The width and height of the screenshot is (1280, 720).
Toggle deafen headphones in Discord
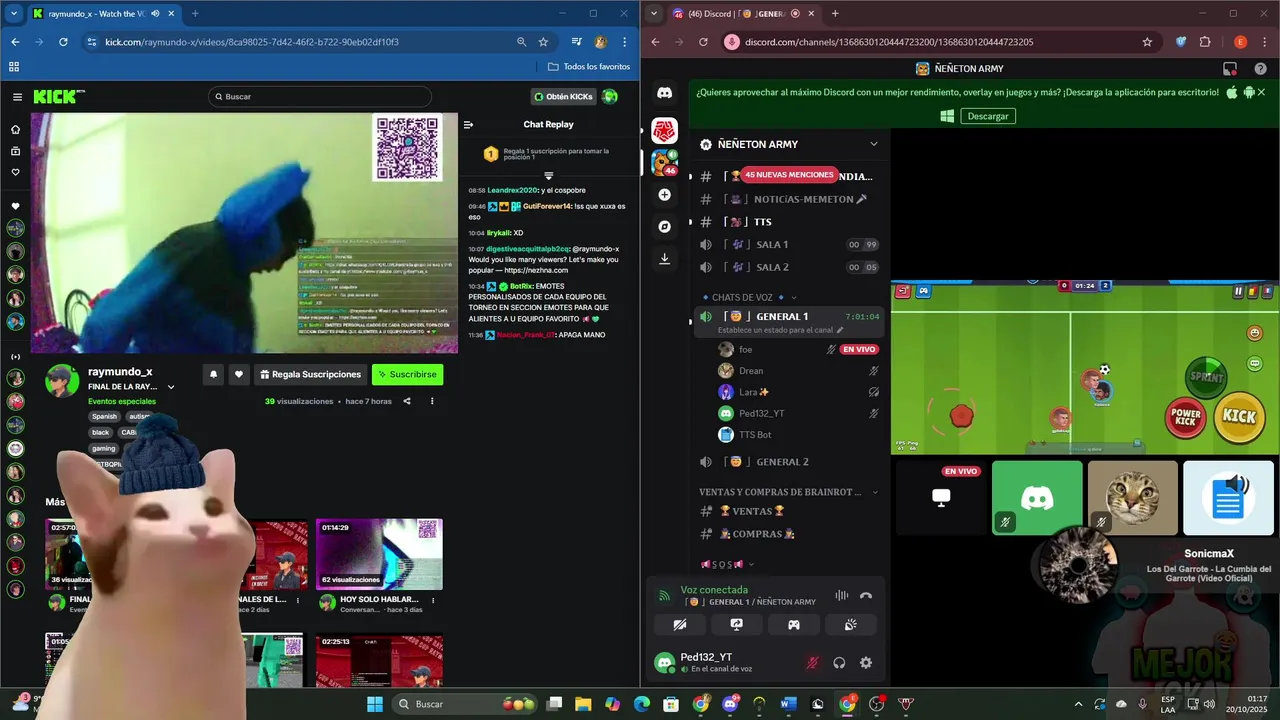coord(839,663)
